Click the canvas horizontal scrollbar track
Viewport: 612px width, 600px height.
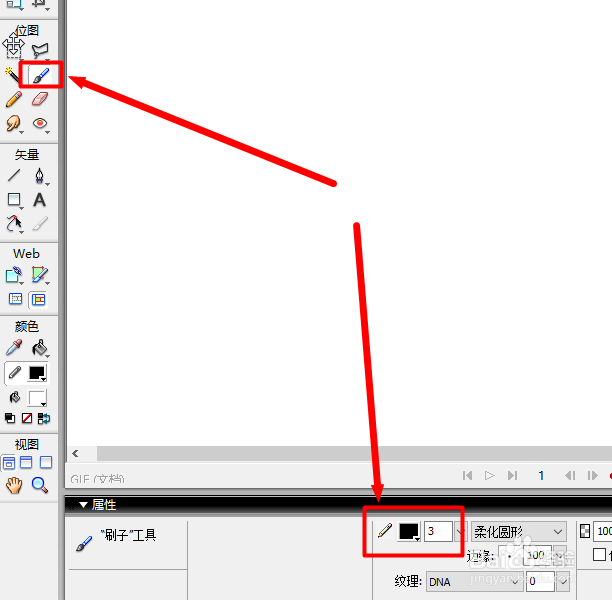click(x=354, y=453)
